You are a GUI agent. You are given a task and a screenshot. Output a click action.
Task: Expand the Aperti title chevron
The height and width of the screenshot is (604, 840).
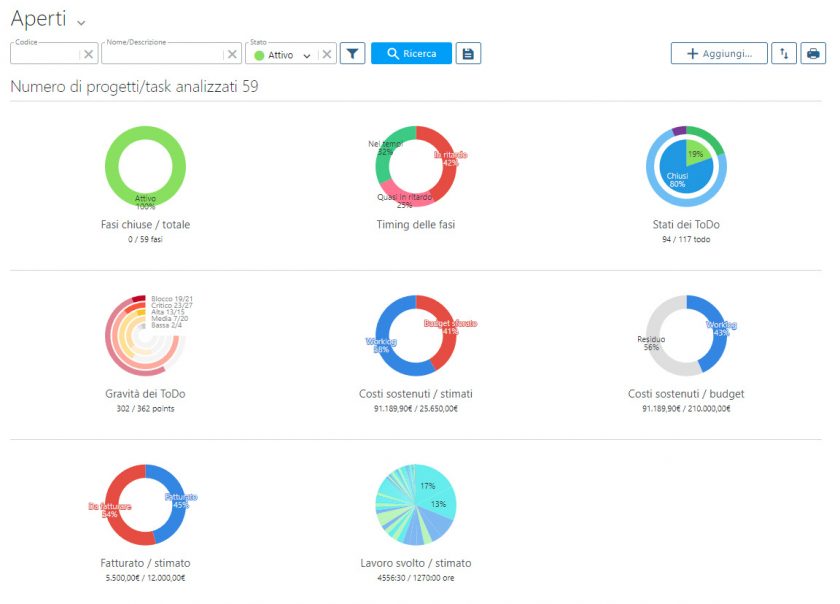coord(81,22)
